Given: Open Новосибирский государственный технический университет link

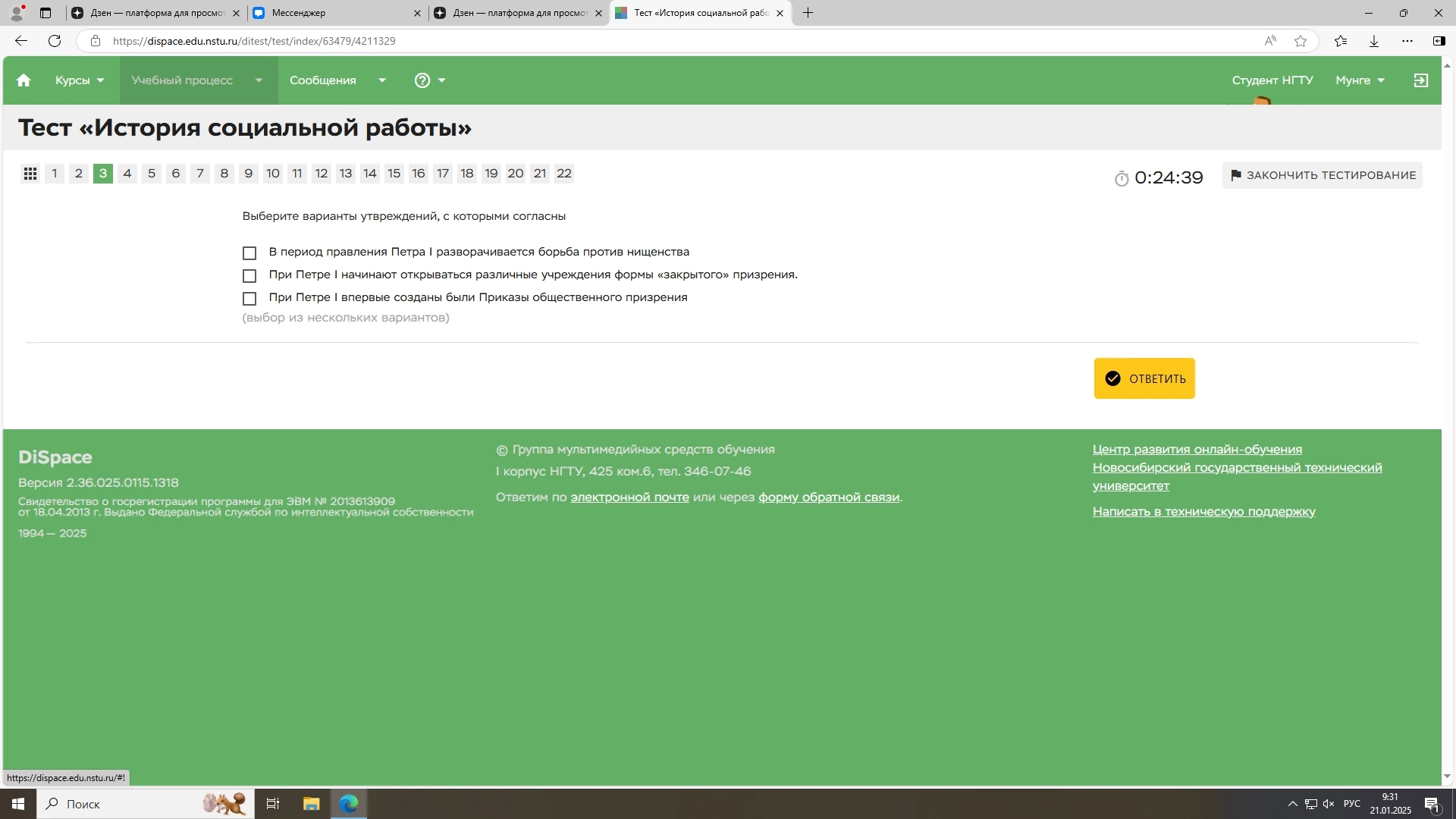Looking at the screenshot, I should point(1237,477).
